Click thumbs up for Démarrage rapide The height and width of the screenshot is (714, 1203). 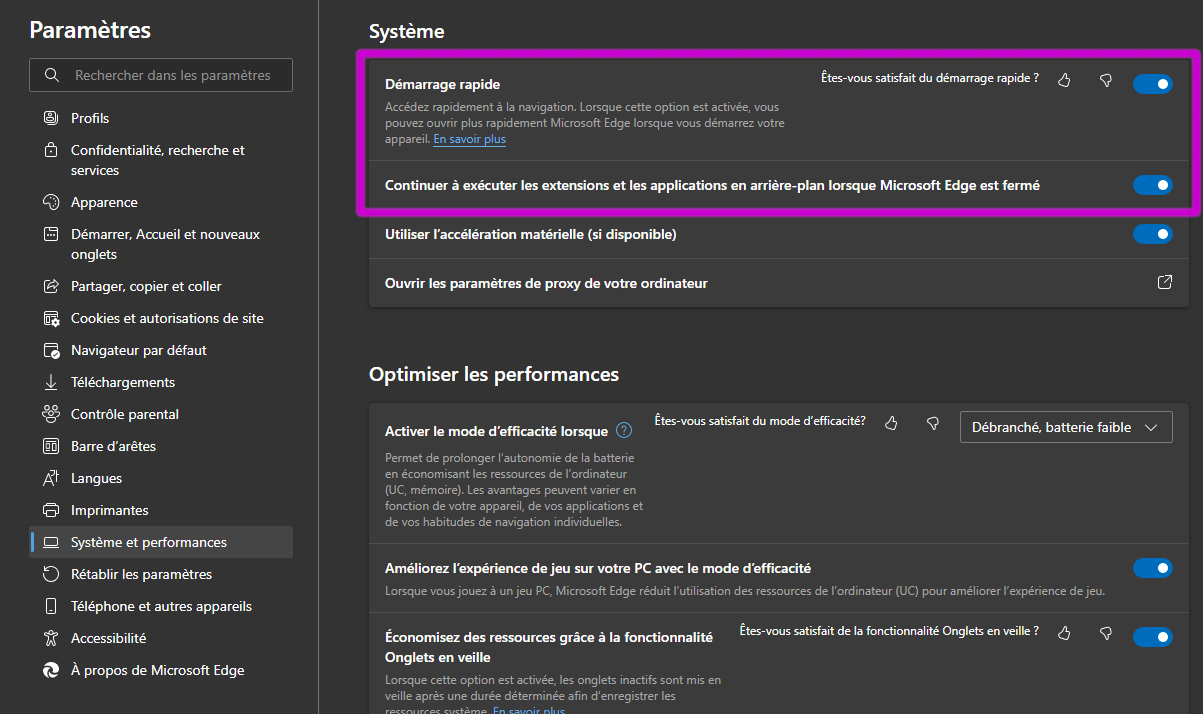(1064, 81)
